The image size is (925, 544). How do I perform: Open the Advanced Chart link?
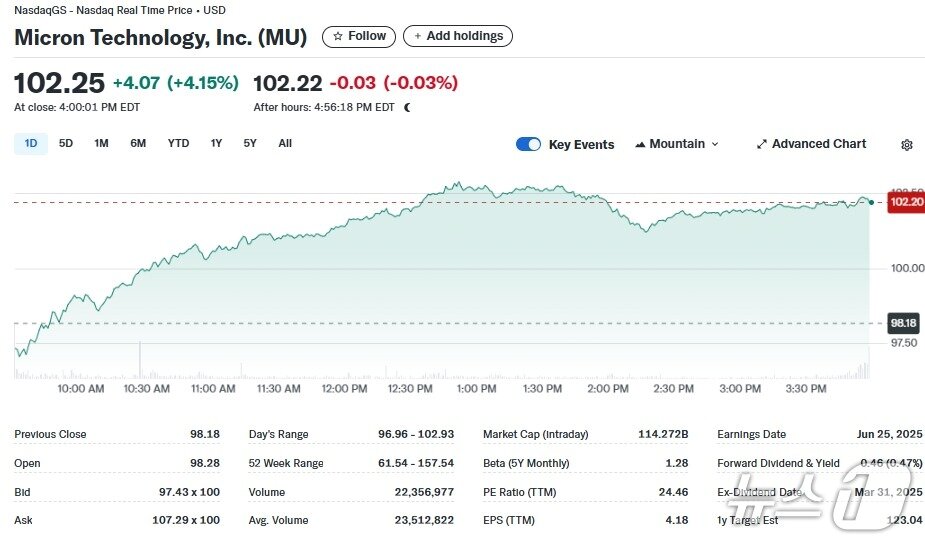[818, 144]
